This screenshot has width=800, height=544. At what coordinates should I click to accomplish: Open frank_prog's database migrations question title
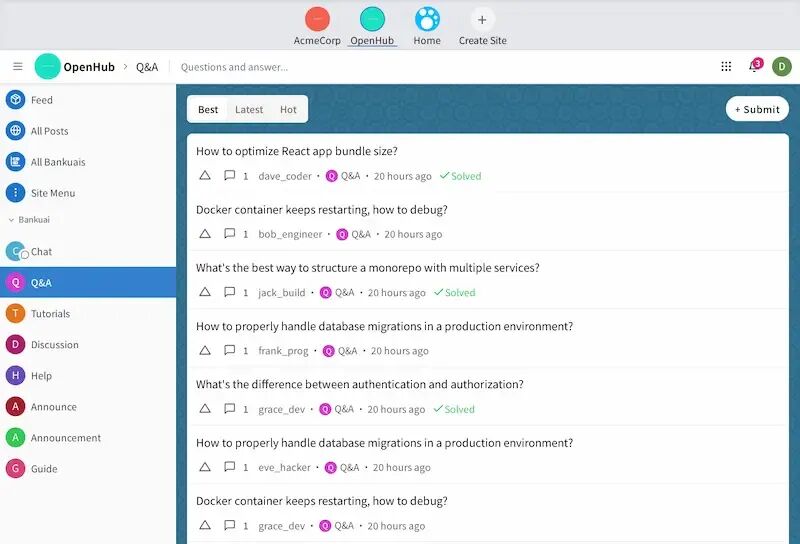(x=384, y=326)
